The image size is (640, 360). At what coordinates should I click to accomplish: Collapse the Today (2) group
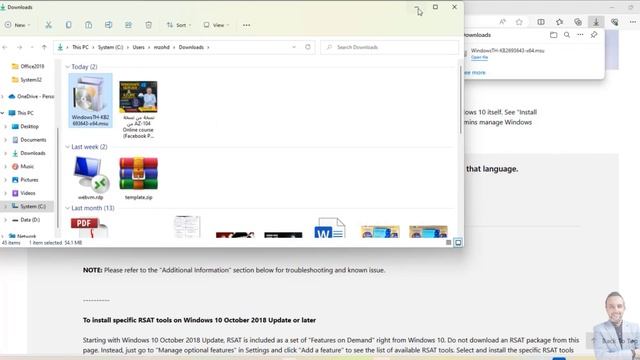pyautogui.click(x=67, y=67)
